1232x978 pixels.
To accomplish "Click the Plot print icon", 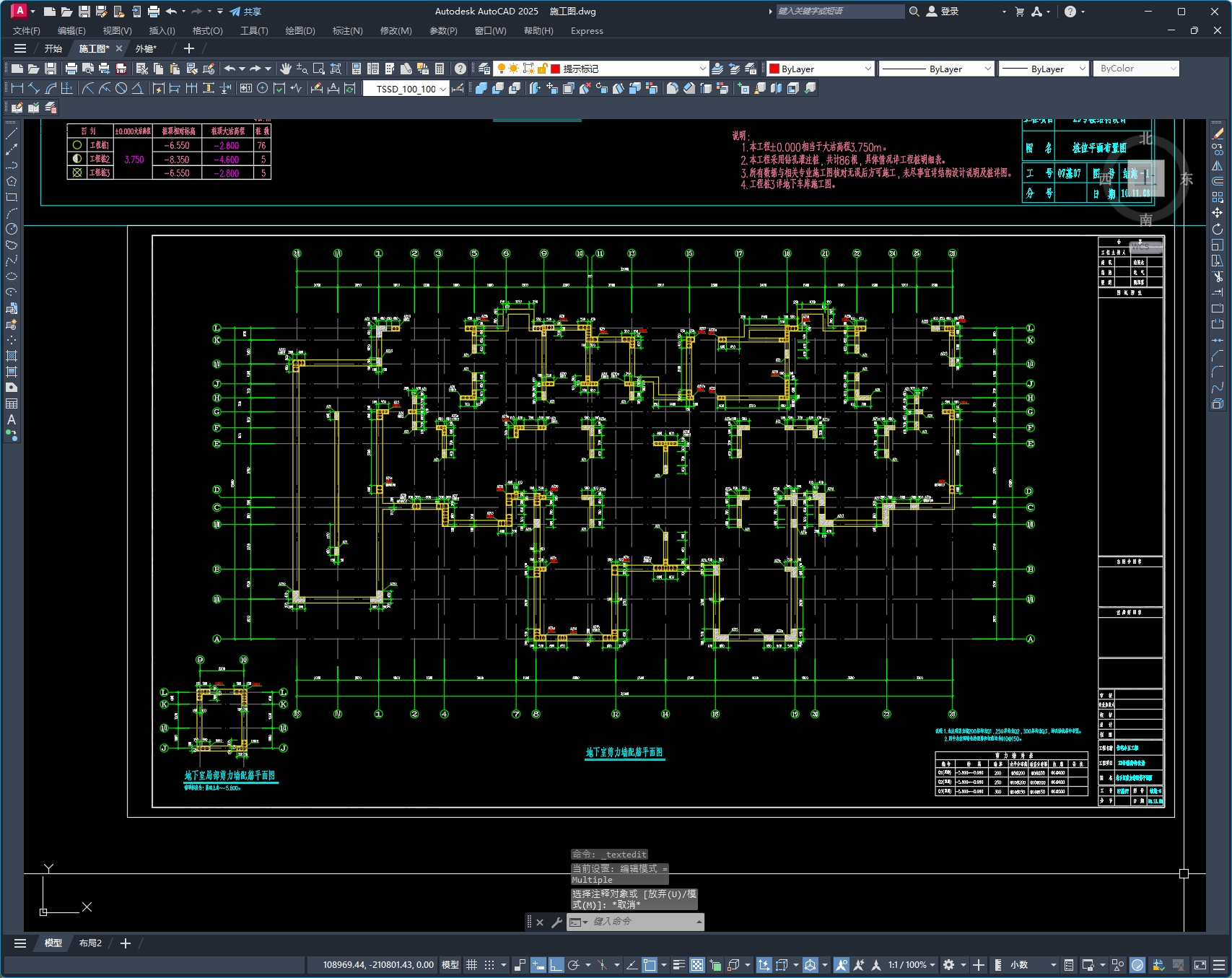I will [71, 69].
